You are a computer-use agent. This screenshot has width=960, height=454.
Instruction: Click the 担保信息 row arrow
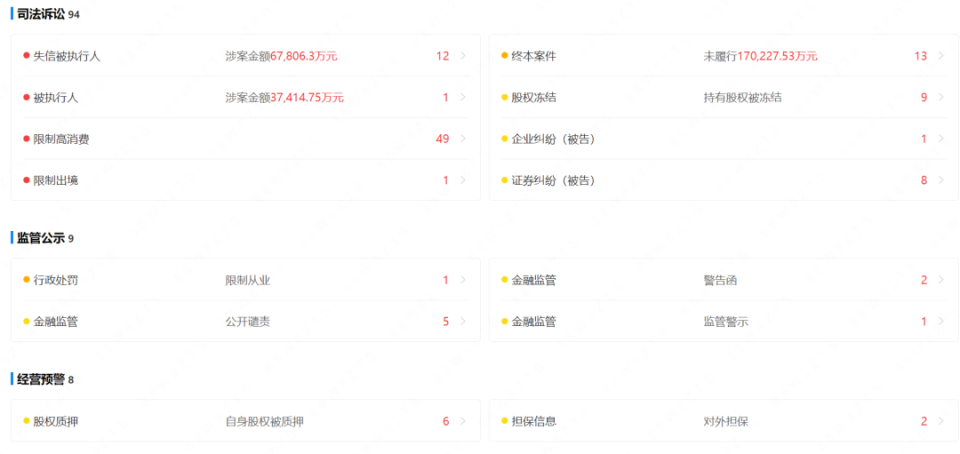click(941, 421)
